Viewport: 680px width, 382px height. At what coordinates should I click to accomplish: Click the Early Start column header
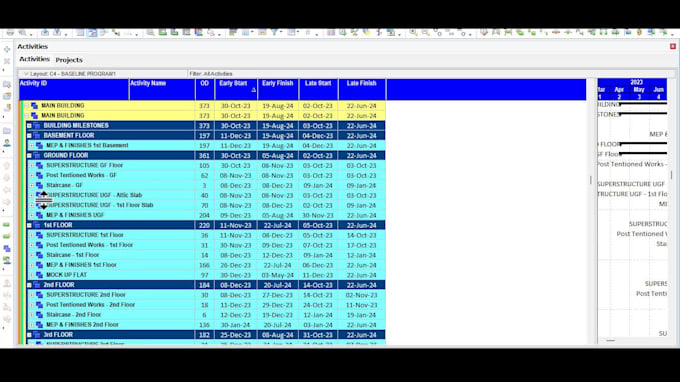pyautogui.click(x=236, y=89)
